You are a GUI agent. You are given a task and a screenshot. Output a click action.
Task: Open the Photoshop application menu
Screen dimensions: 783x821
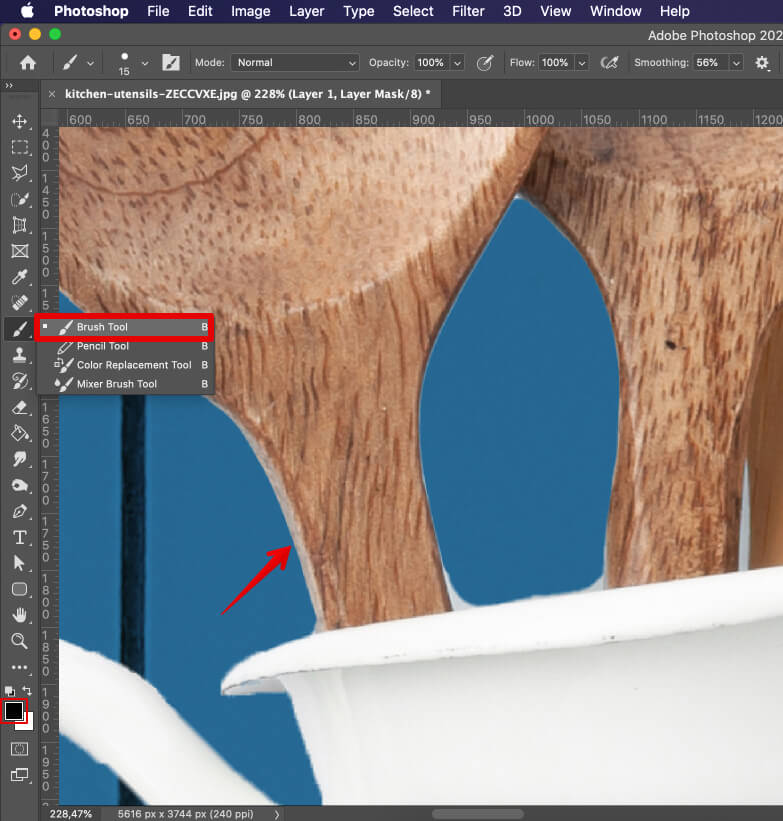pyautogui.click(x=91, y=11)
